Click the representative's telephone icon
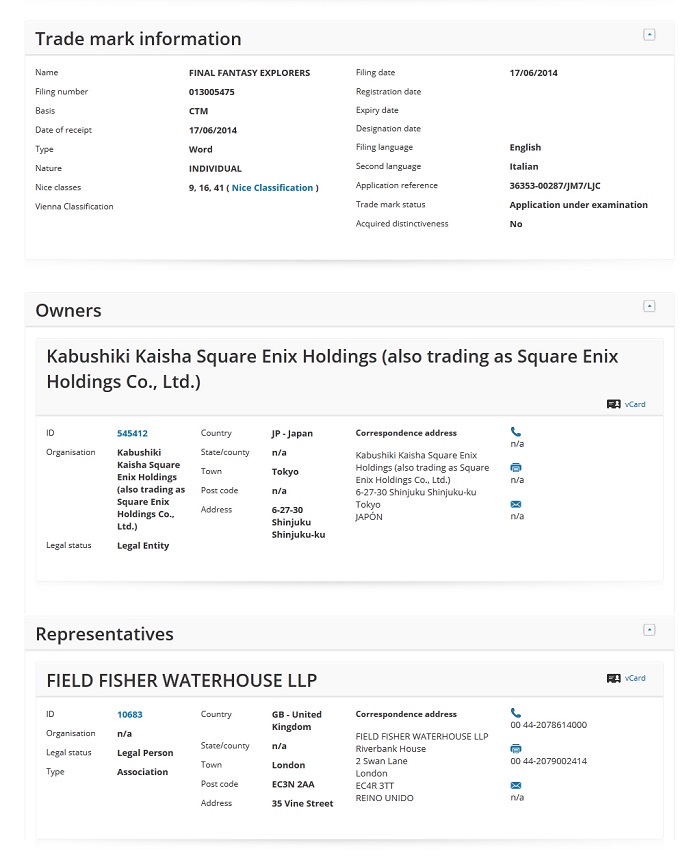The height and width of the screenshot is (862, 700). tap(516, 713)
